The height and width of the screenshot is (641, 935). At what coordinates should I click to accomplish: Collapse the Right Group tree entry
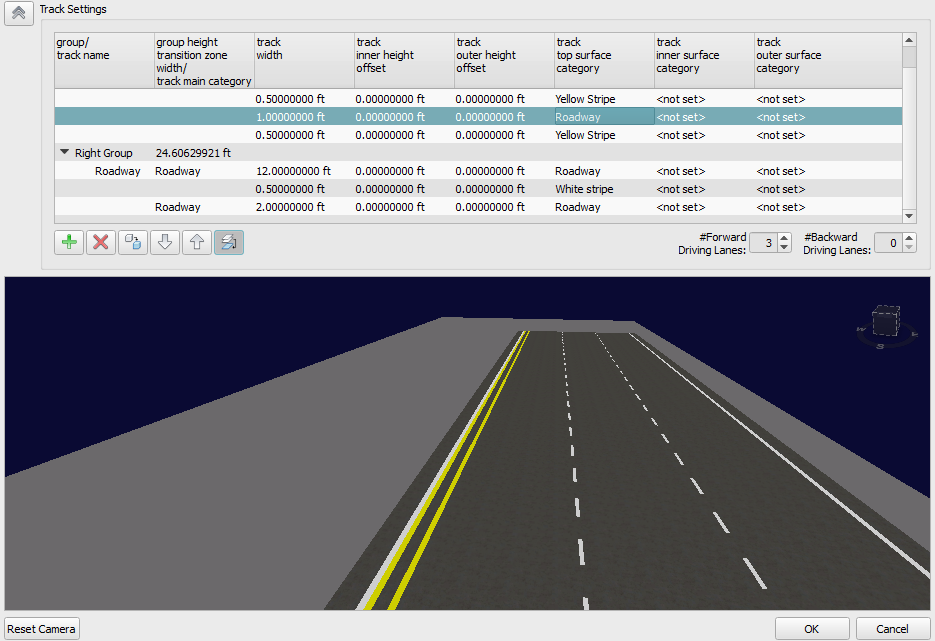63,152
